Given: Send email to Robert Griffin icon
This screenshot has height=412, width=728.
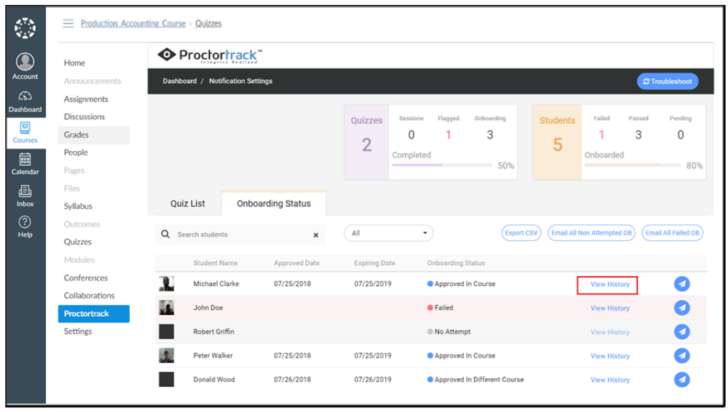Looking at the screenshot, I should pos(682,332).
